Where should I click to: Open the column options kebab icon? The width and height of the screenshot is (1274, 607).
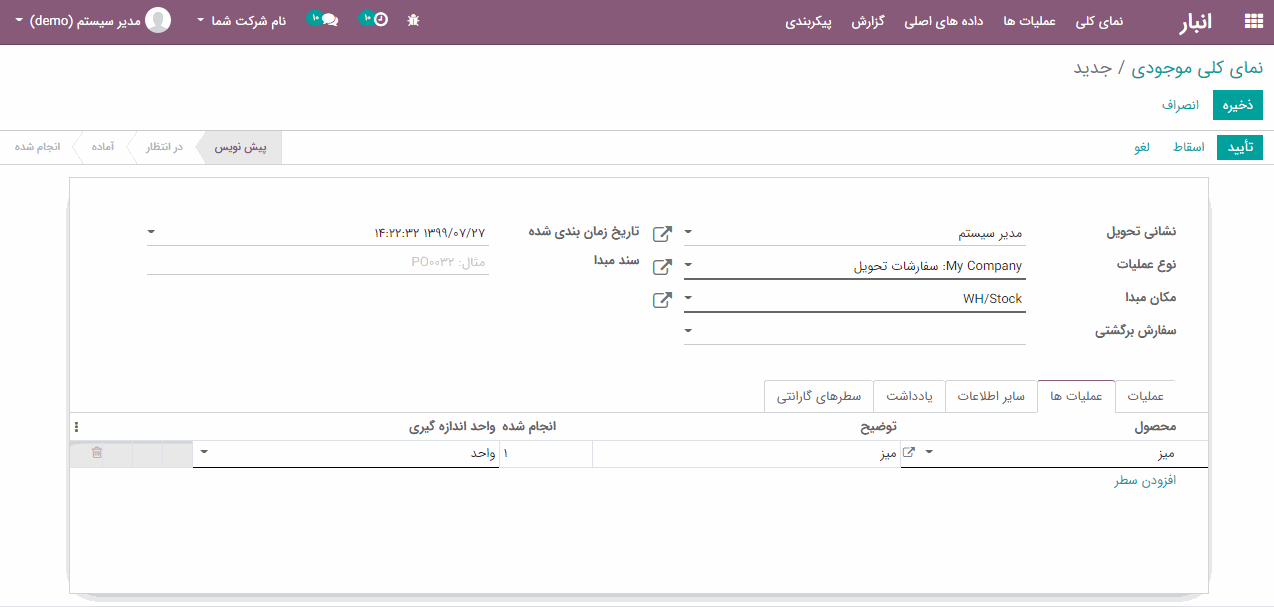77,427
